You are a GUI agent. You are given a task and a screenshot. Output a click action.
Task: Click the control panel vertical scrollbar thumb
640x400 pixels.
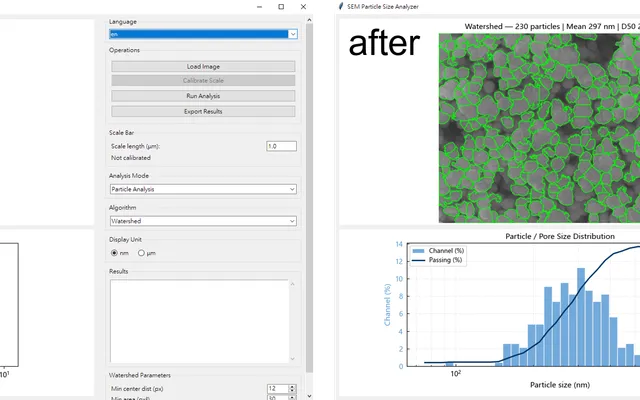click(309, 198)
